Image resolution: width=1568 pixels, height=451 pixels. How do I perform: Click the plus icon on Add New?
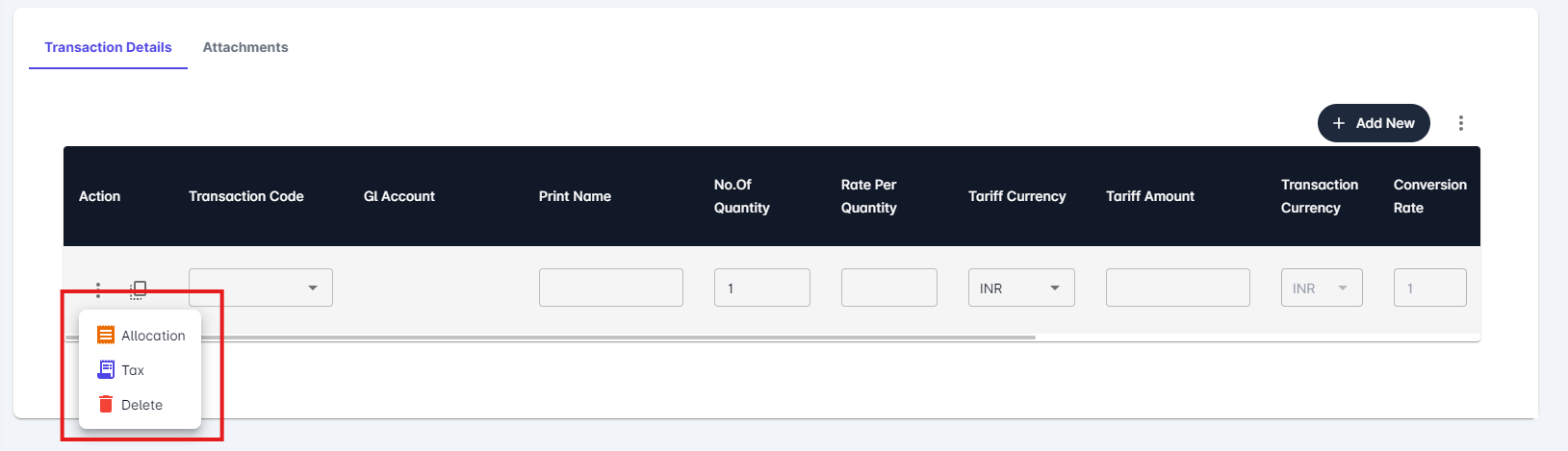coord(1339,123)
